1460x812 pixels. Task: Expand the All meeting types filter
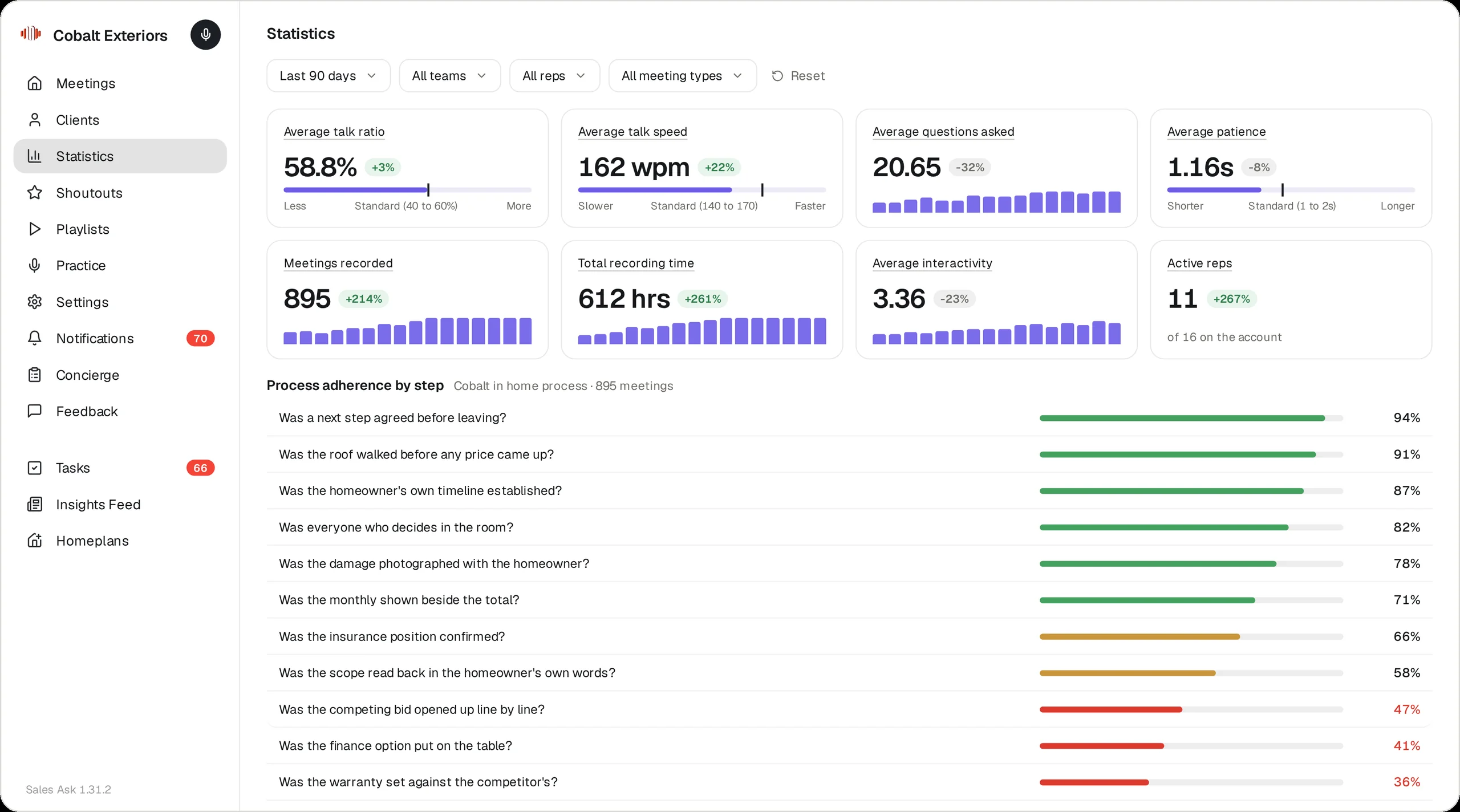(x=683, y=76)
